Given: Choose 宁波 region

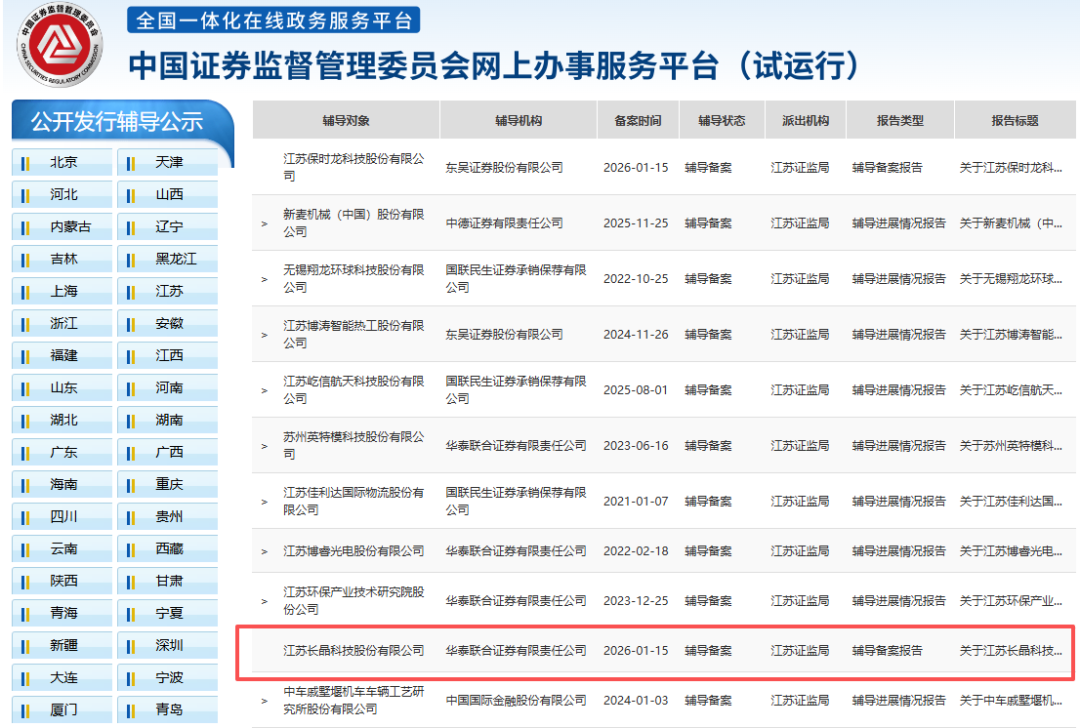Looking at the screenshot, I should (167, 678).
